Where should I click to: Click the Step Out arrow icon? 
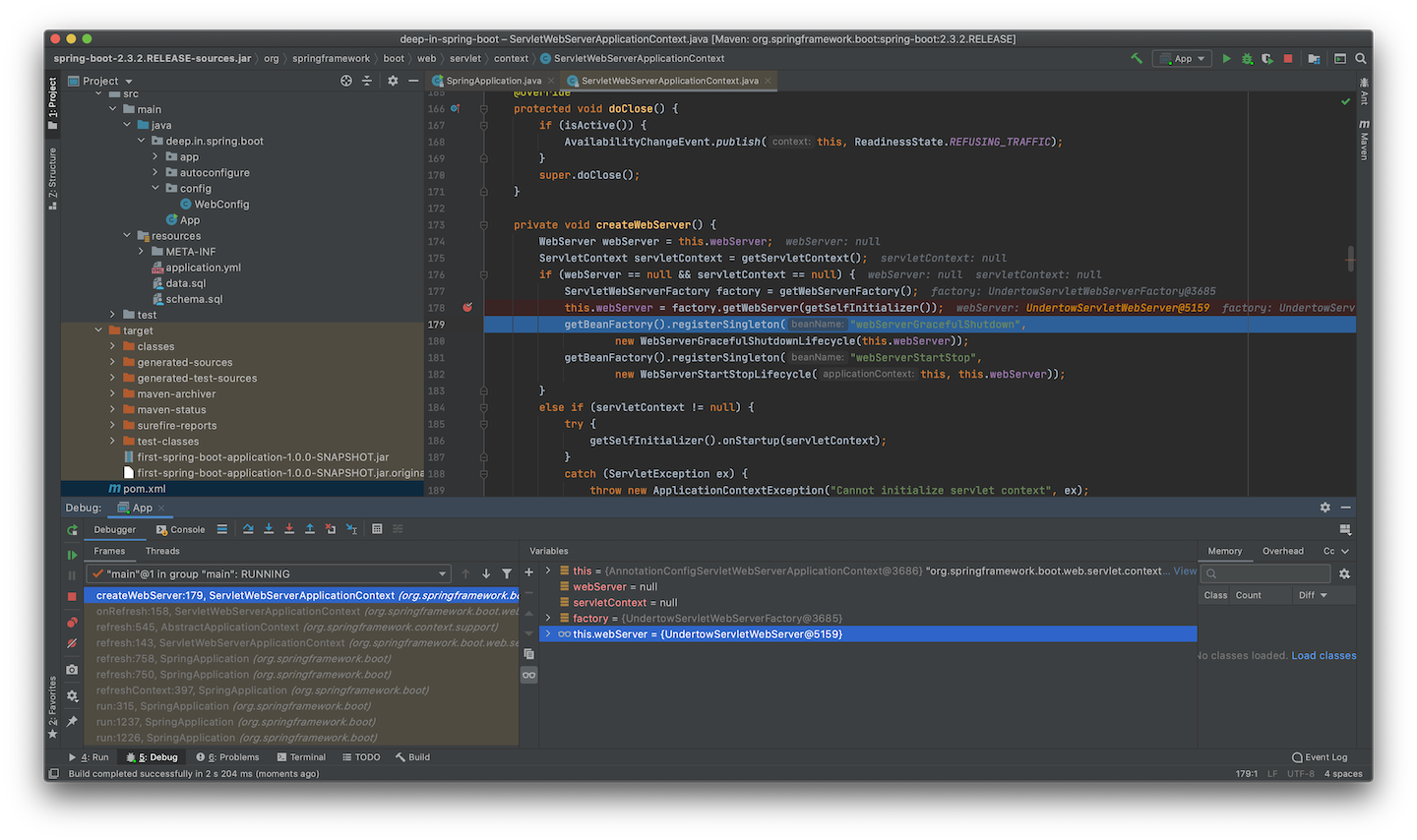point(310,529)
